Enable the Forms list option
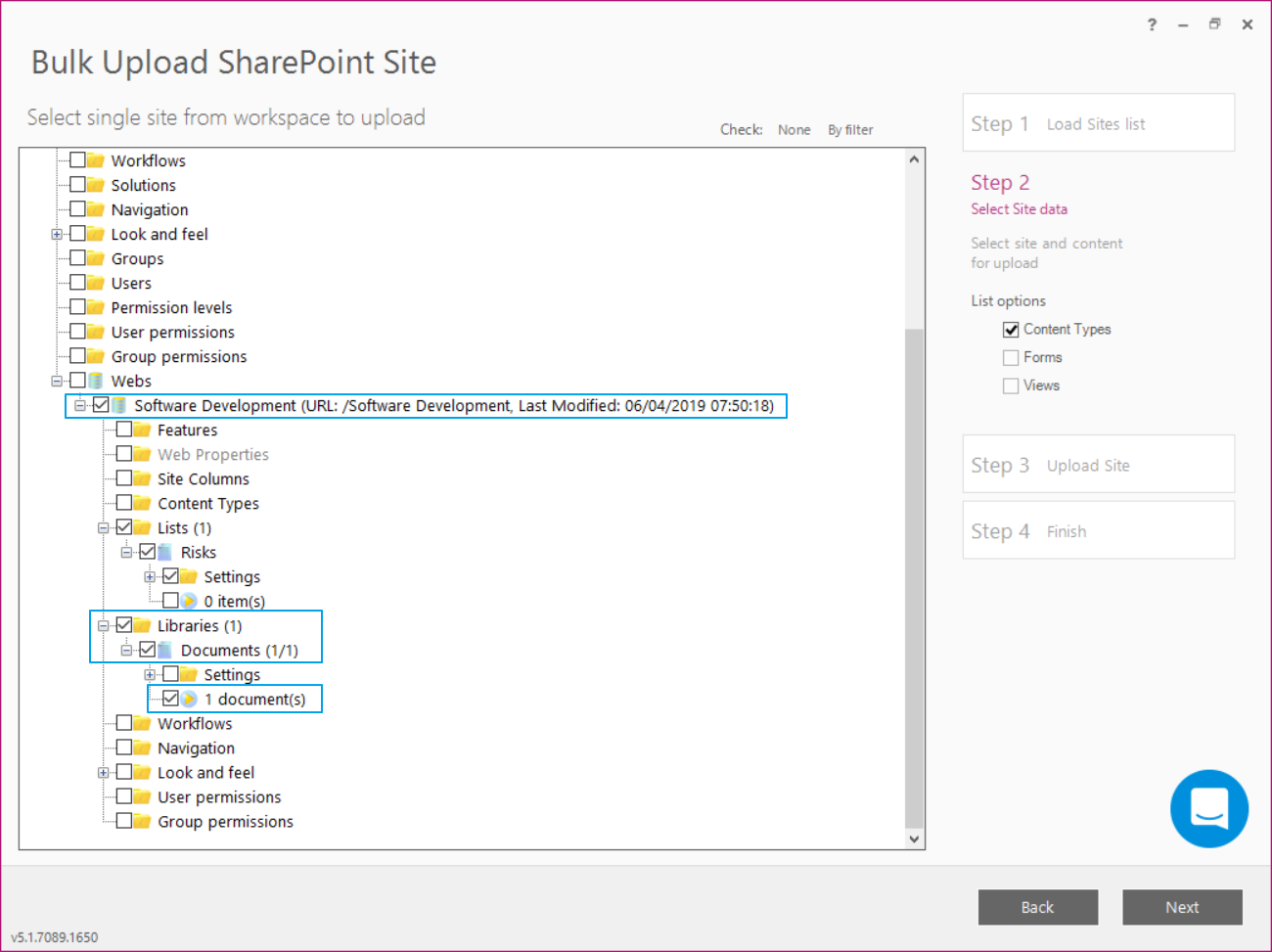 1011,358
